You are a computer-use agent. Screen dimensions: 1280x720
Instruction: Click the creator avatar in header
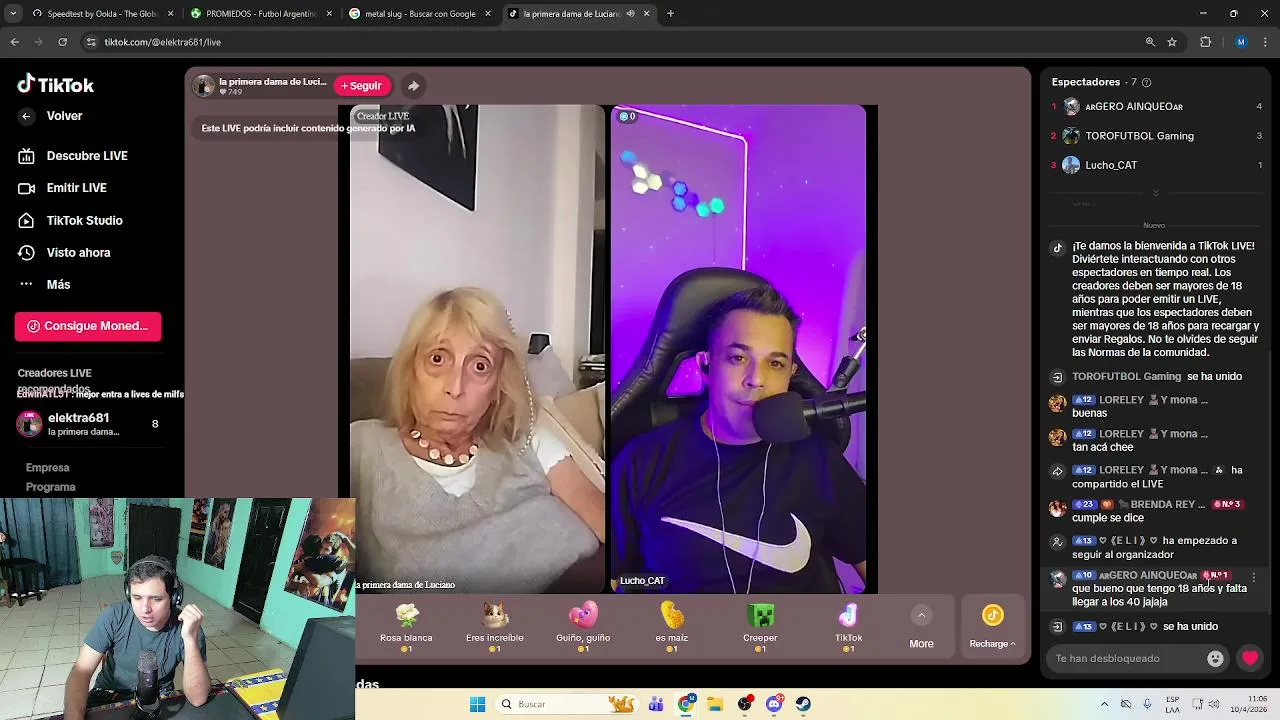[x=204, y=86]
